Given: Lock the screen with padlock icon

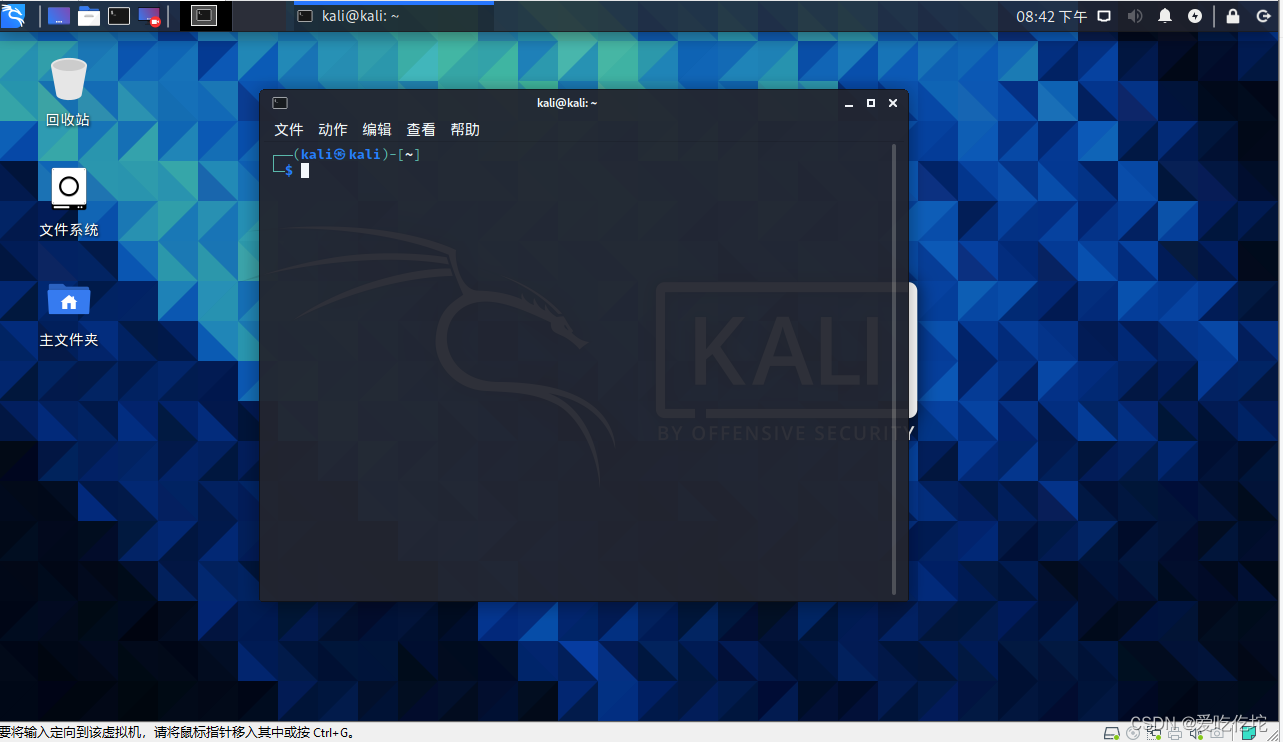Looking at the screenshot, I should tap(1233, 16).
